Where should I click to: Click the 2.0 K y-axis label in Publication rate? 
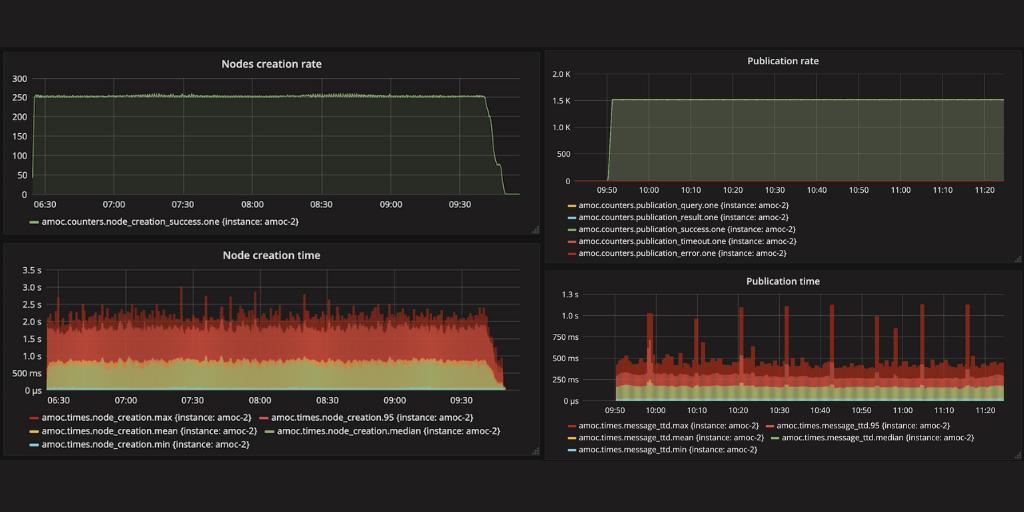point(562,74)
